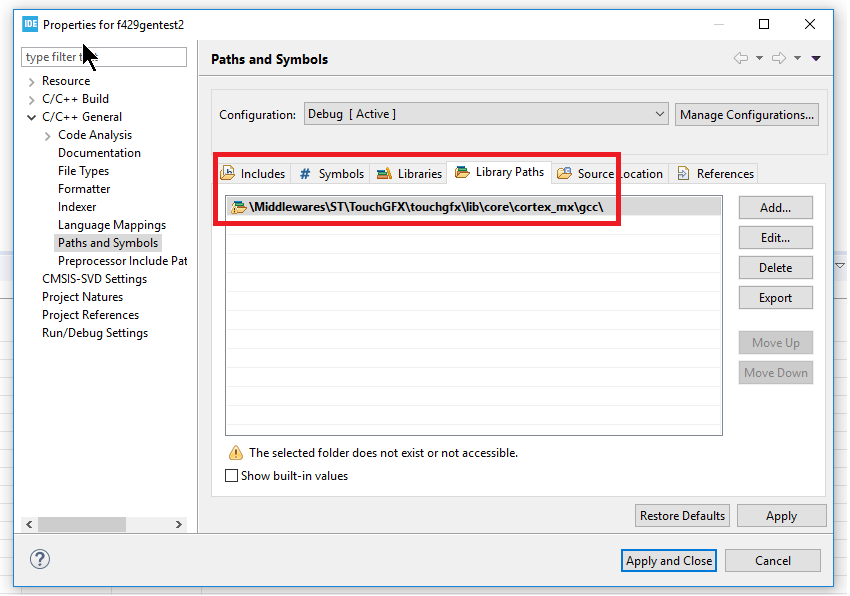
Task: Select File Types in the tree
Action: click(83, 171)
